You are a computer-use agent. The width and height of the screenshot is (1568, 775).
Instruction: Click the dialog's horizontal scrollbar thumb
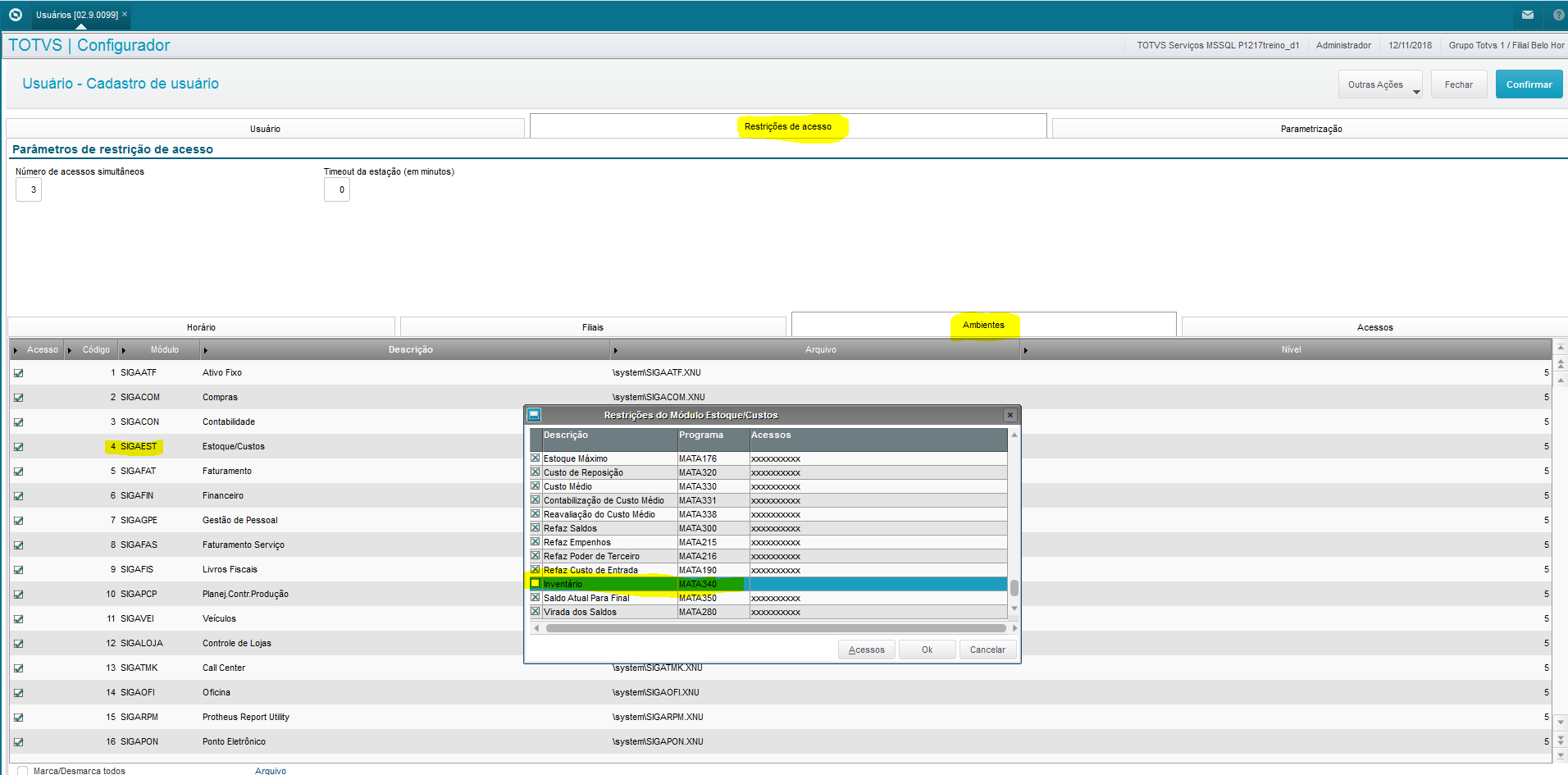pos(776,628)
